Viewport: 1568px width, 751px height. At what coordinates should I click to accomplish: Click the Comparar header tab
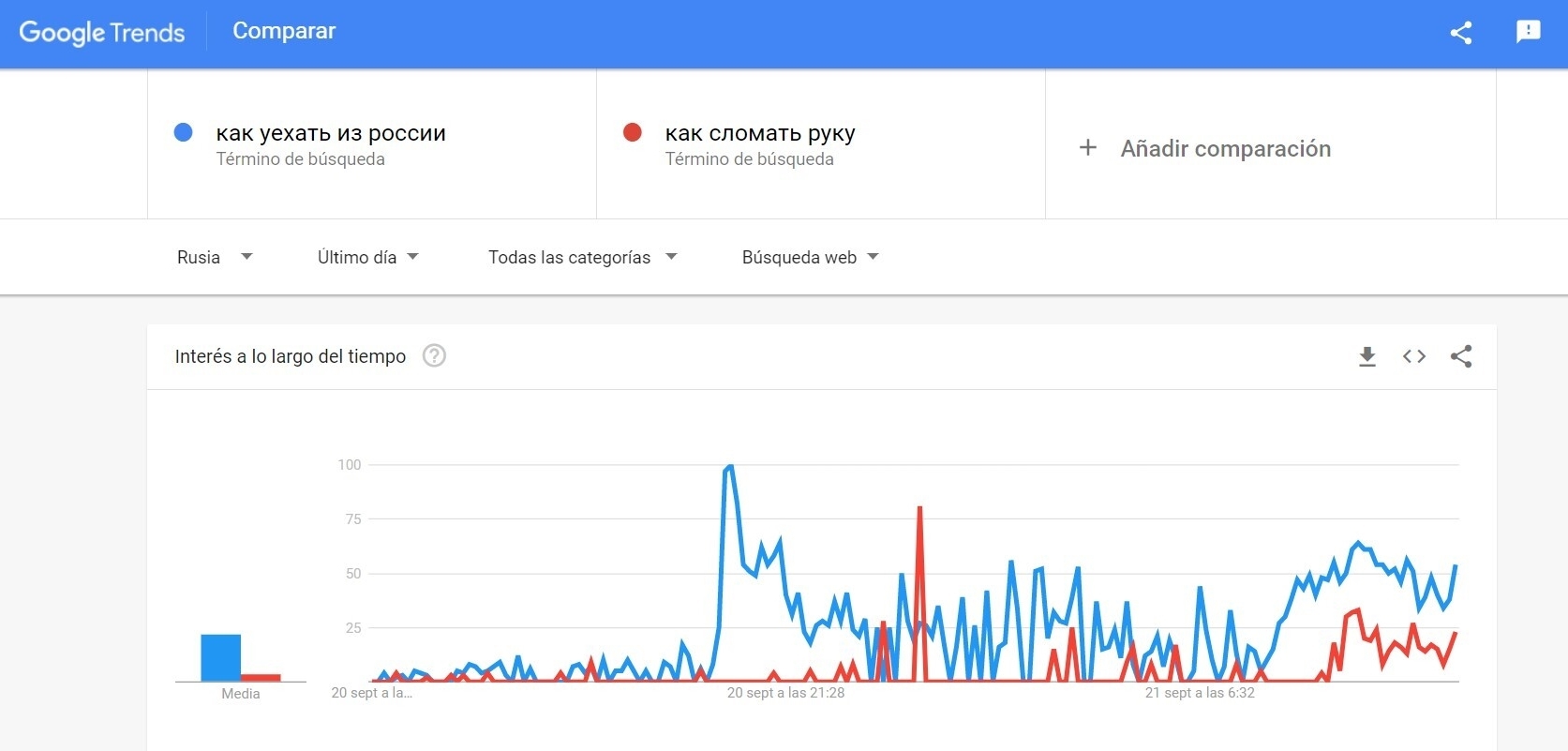coord(284,31)
